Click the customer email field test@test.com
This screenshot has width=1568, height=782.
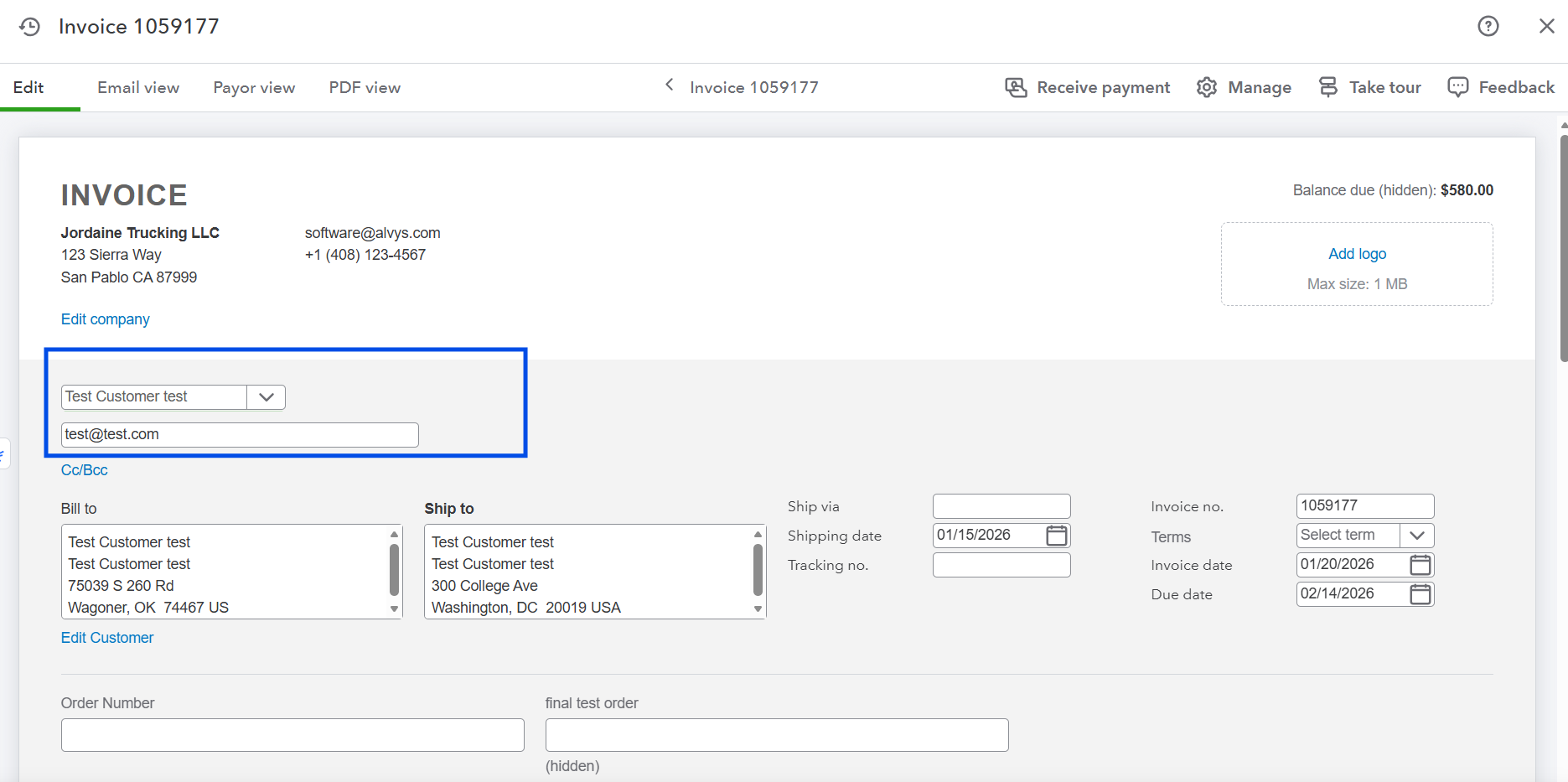(240, 435)
